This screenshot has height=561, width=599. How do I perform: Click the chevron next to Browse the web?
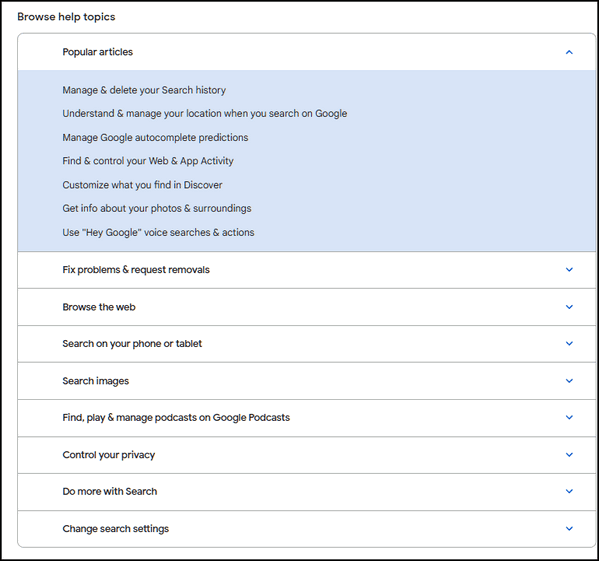569,307
